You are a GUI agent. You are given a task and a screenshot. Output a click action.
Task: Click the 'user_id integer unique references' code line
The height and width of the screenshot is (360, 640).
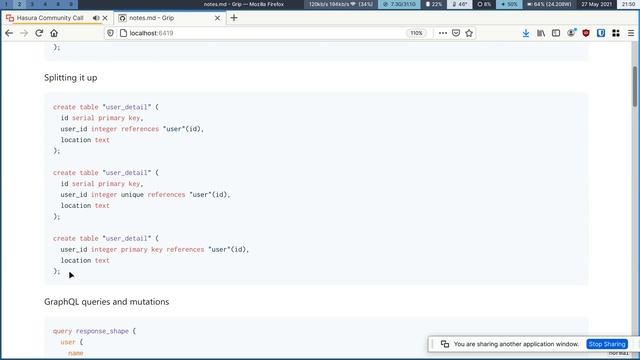[x=145, y=195]
